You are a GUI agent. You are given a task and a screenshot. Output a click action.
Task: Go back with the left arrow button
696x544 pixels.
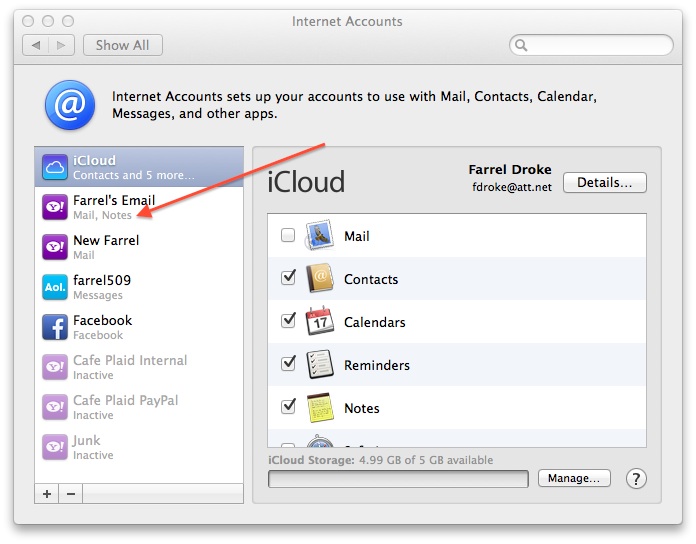(x=36, y=45)
